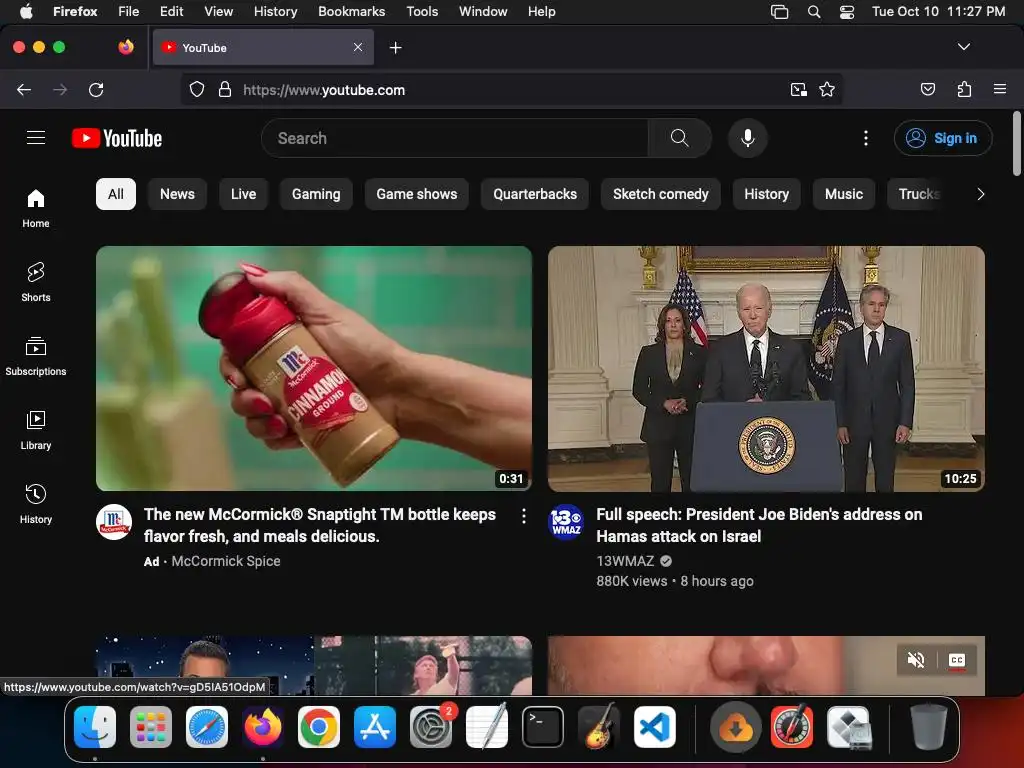
Task: Open Google Chrome from the Dock
Action: coord(319,727)
